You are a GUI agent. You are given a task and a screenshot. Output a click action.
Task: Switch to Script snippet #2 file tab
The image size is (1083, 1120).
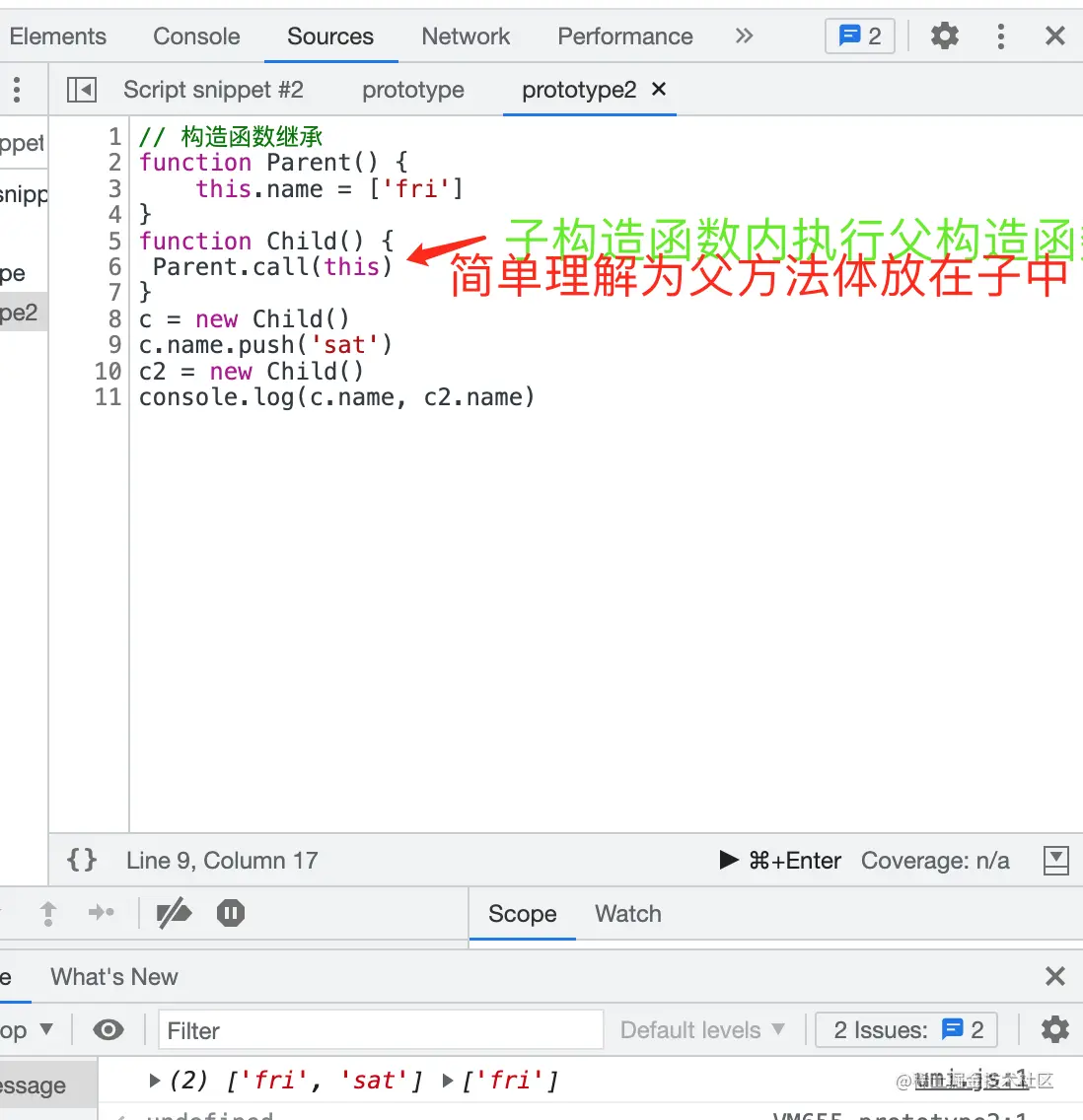tap(213, 90)
